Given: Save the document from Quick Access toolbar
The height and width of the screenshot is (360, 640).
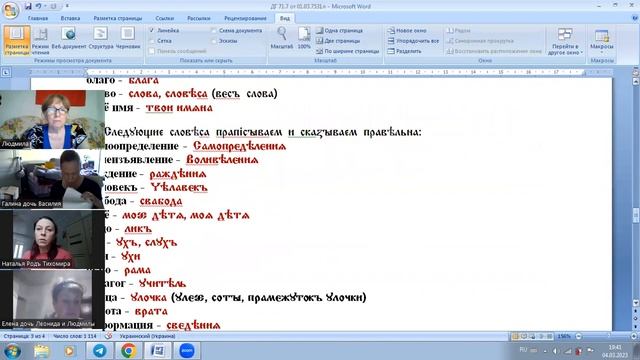Looking at the screenshot, I should pyautogui.click(x=28, y=6).
